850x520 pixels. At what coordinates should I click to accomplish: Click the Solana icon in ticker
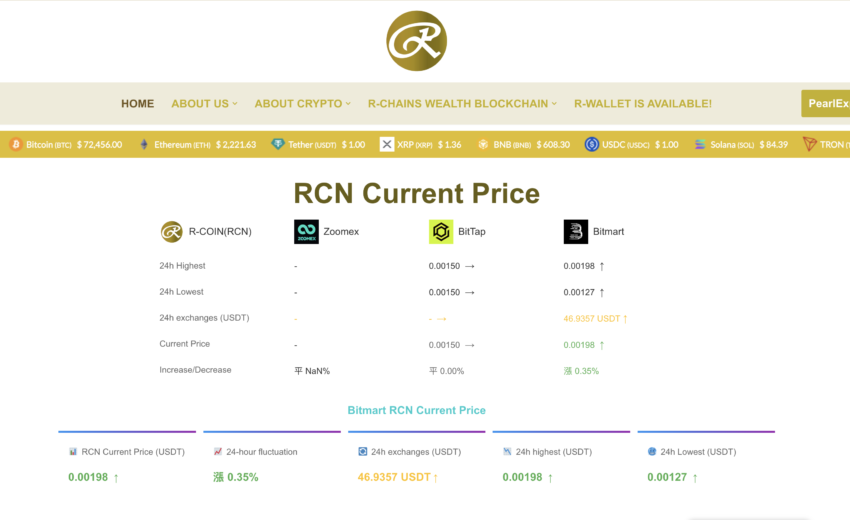tap(700, 144)
